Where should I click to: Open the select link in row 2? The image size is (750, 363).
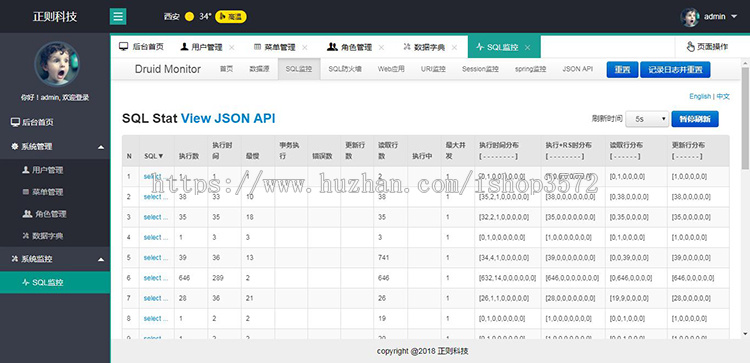[x=156, y=197]
